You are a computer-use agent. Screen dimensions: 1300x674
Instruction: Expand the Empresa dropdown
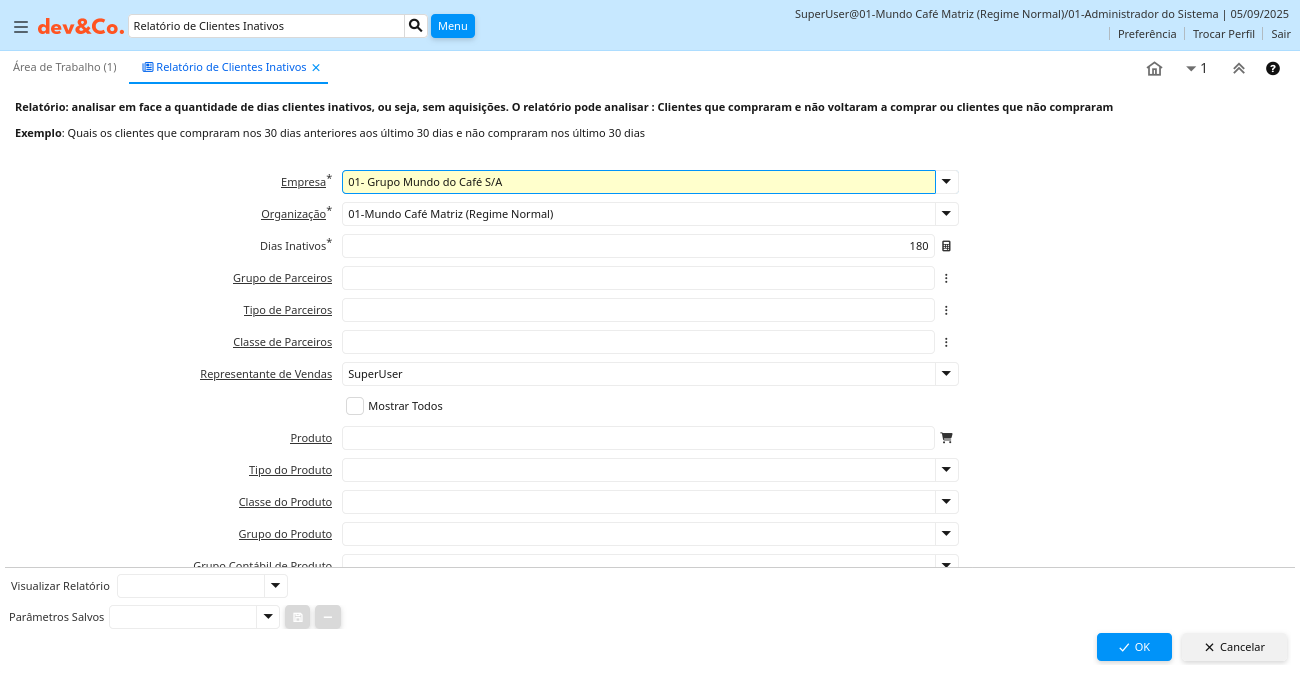[x=946, y=182]
